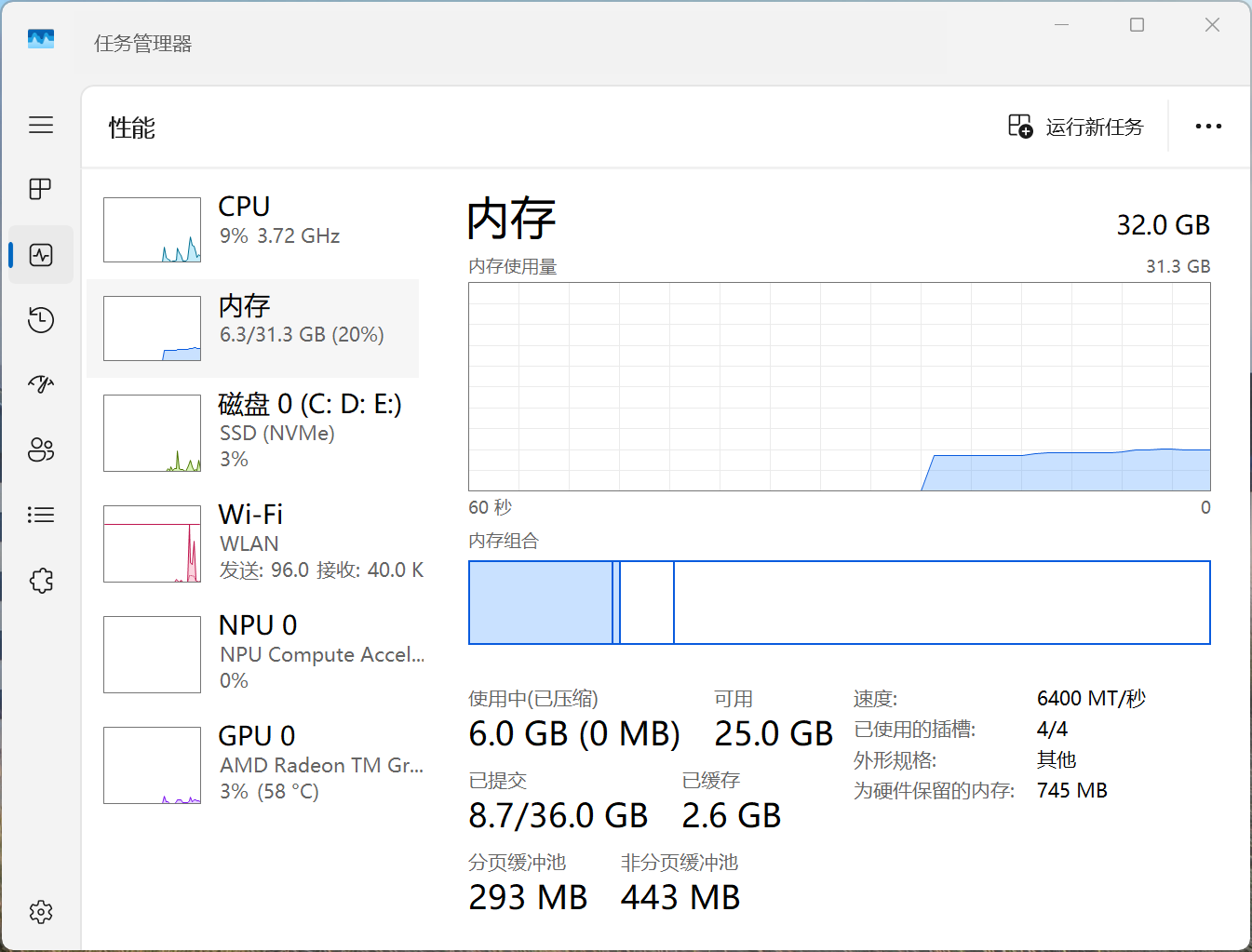
Task: Click the Task Manager title bar icon
Action: pos(41,39)
